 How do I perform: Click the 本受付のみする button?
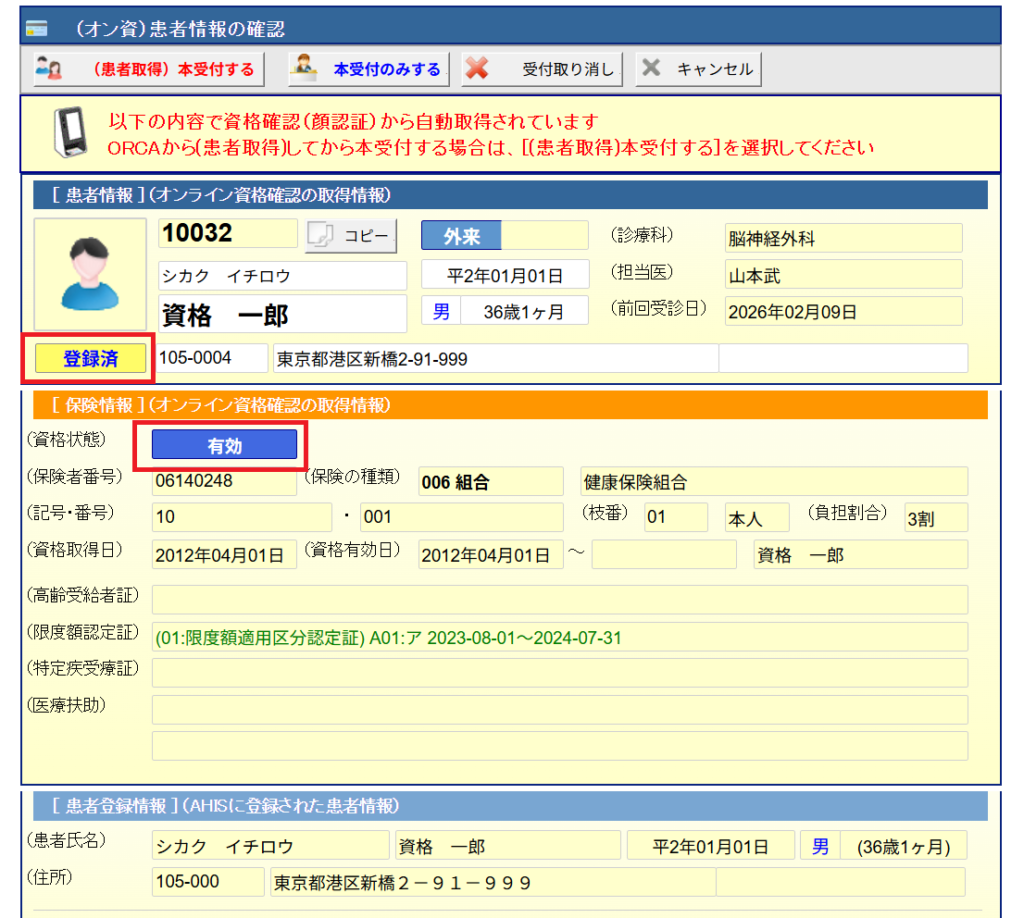[368, 69]
